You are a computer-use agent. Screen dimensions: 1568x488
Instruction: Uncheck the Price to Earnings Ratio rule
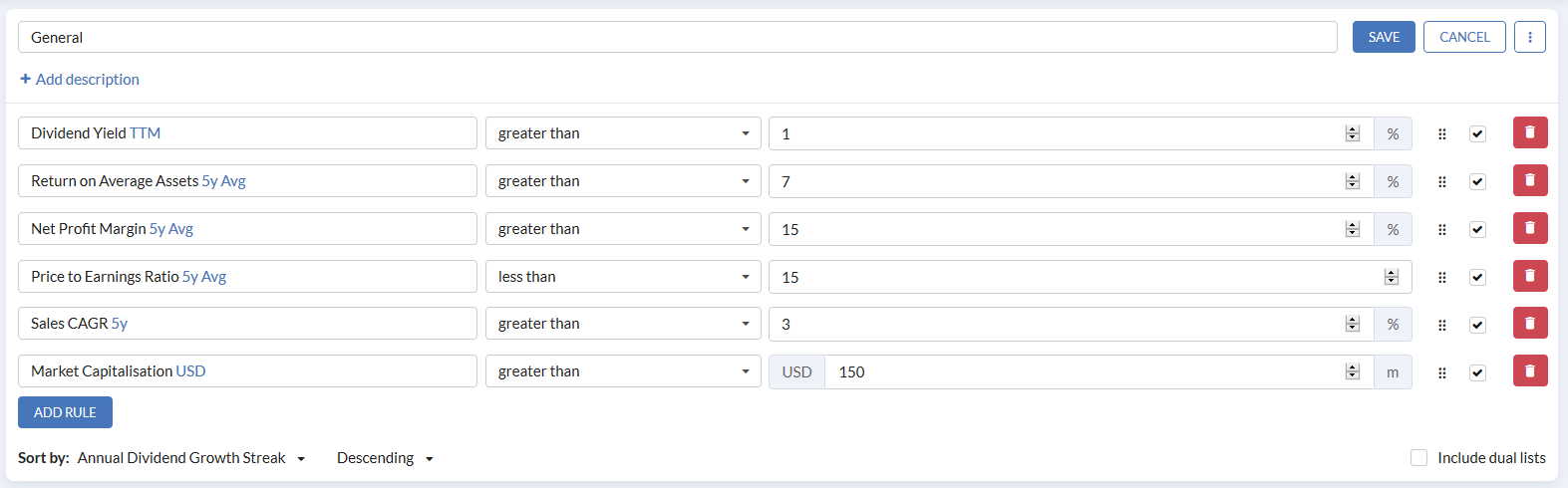tap(1477, 277)
